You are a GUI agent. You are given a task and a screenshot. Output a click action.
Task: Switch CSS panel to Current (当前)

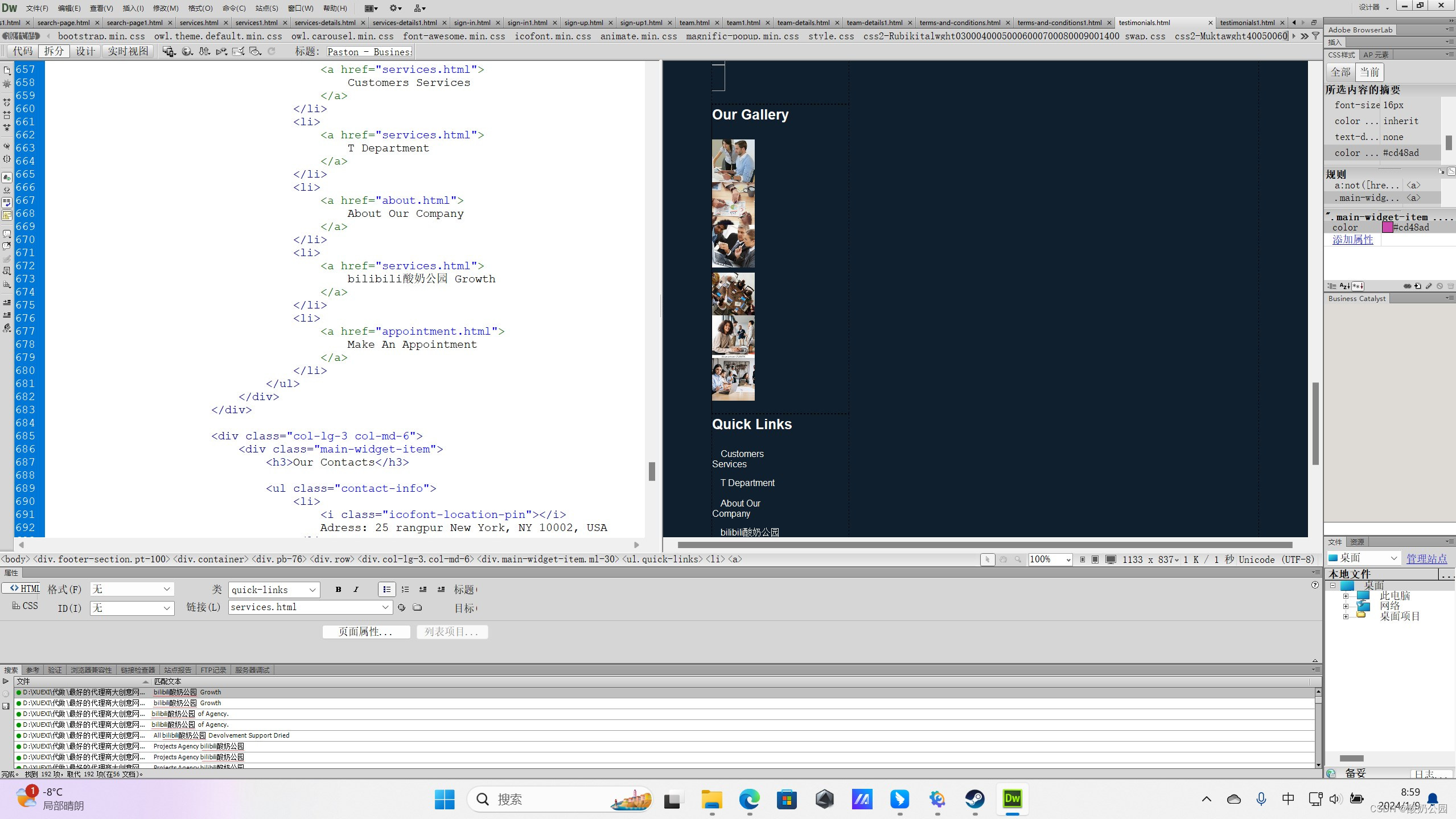click(1369, 72)
